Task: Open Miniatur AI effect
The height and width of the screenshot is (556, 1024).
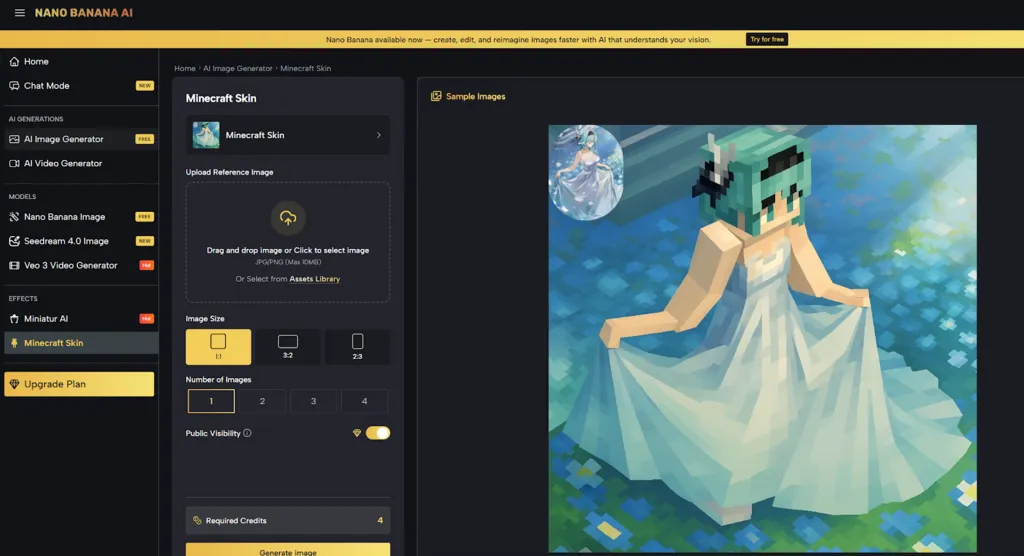Action: (x=80, y=319)
